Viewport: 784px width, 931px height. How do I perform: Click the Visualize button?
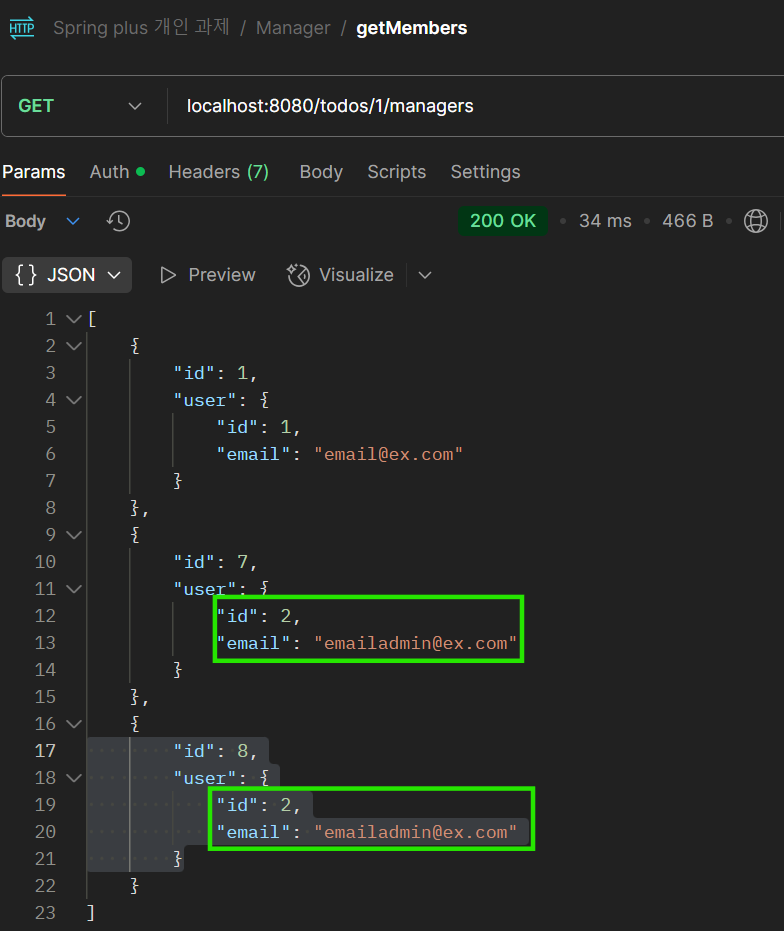tap(340, 275)
